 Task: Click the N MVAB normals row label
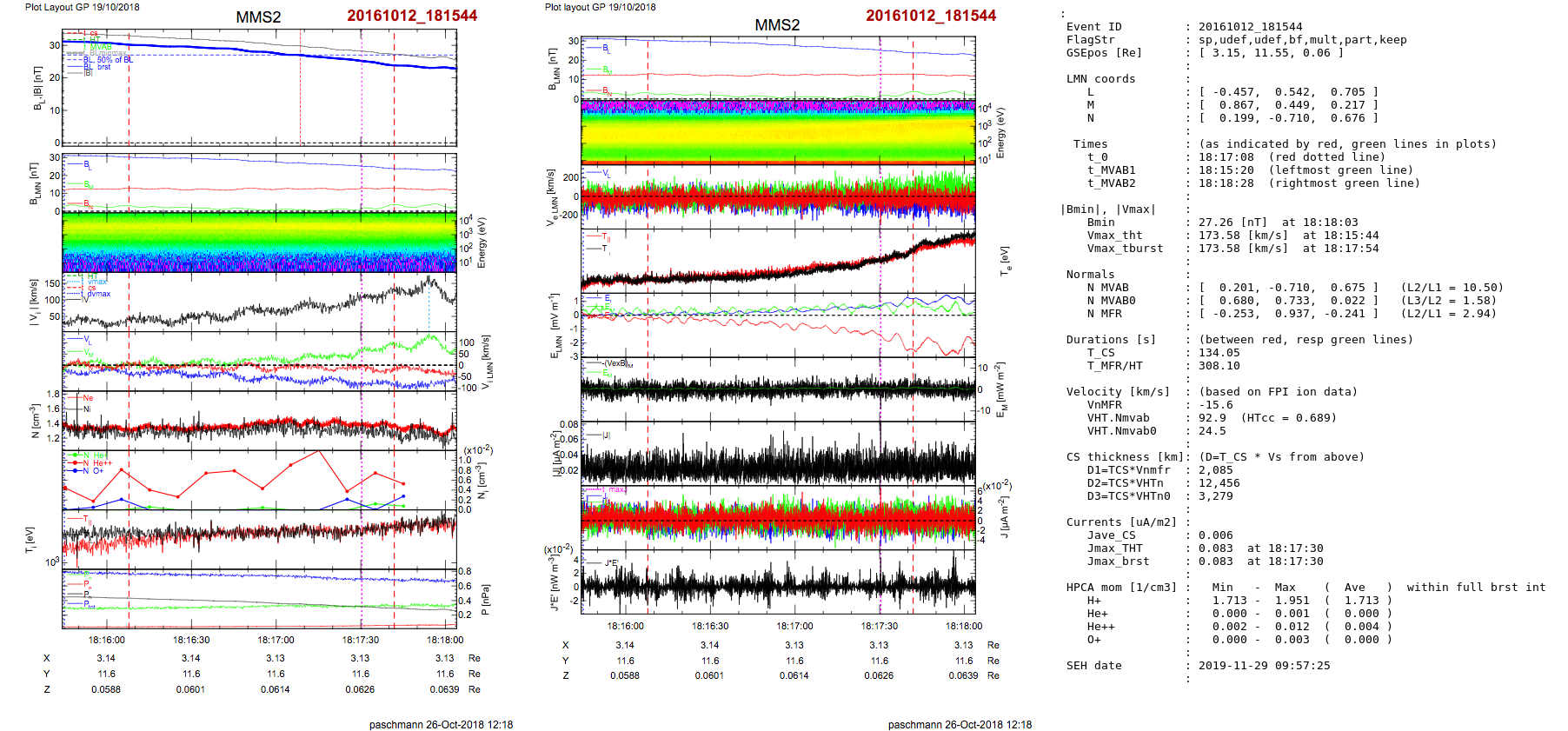click(1107, 288)
